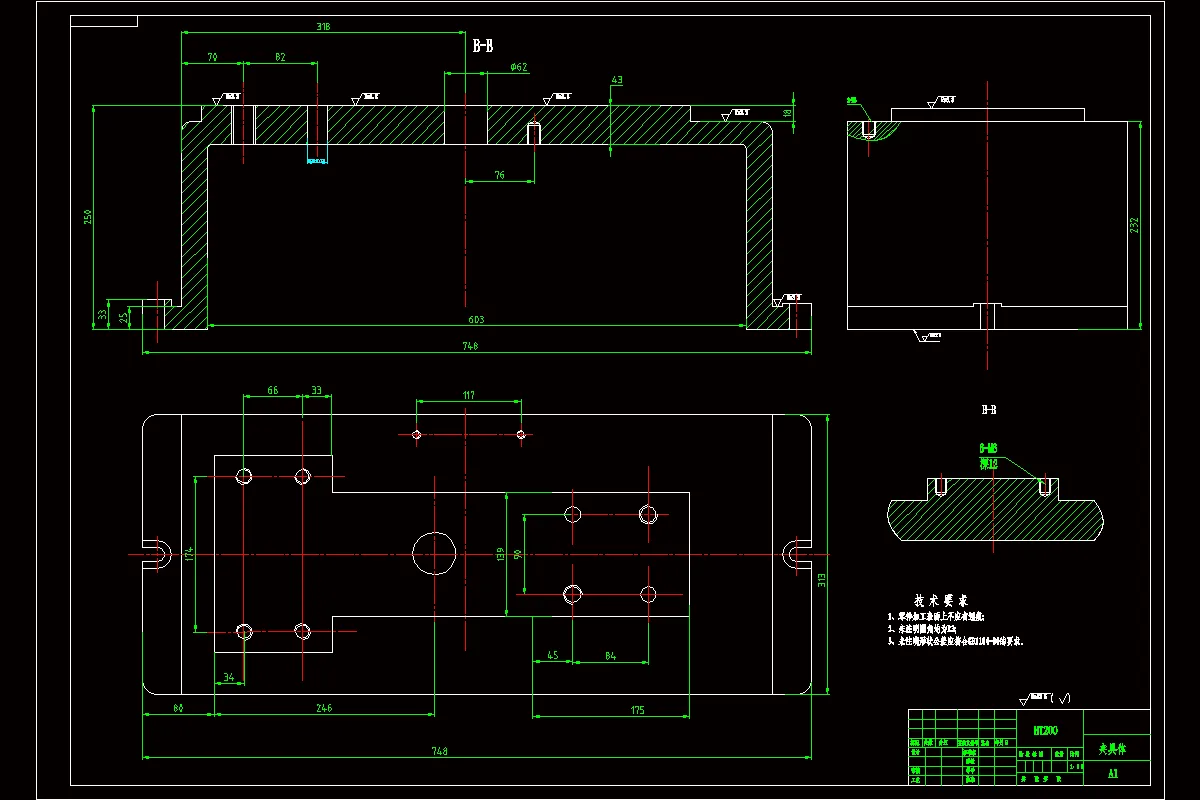Screen dimensions: 1200x800
Task: Click the 夹具体 part name in title block
Action: pyautogui.click(x=1112, y=747)
